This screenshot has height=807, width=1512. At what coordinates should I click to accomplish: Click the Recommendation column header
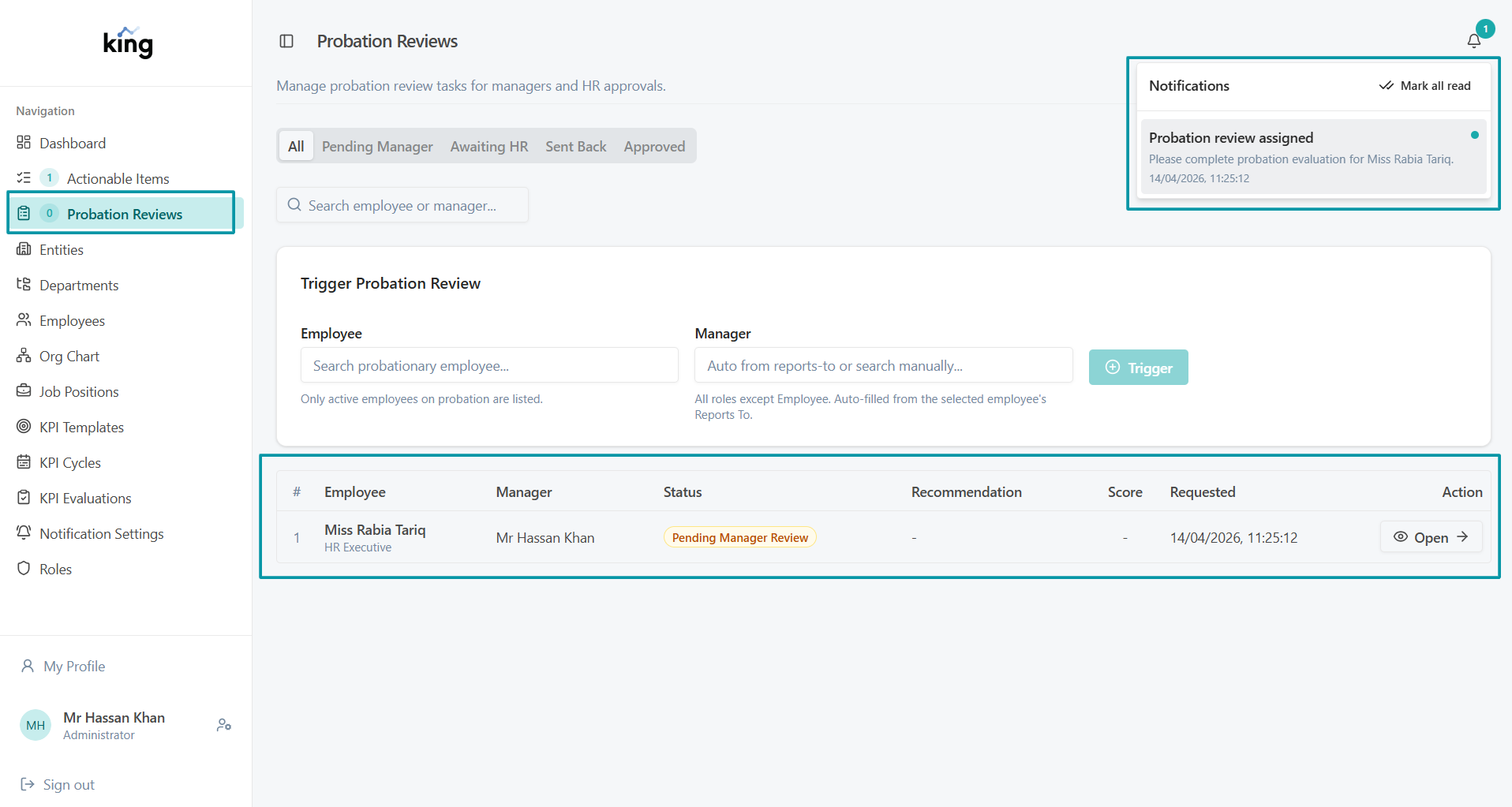(x=966, y=491)
